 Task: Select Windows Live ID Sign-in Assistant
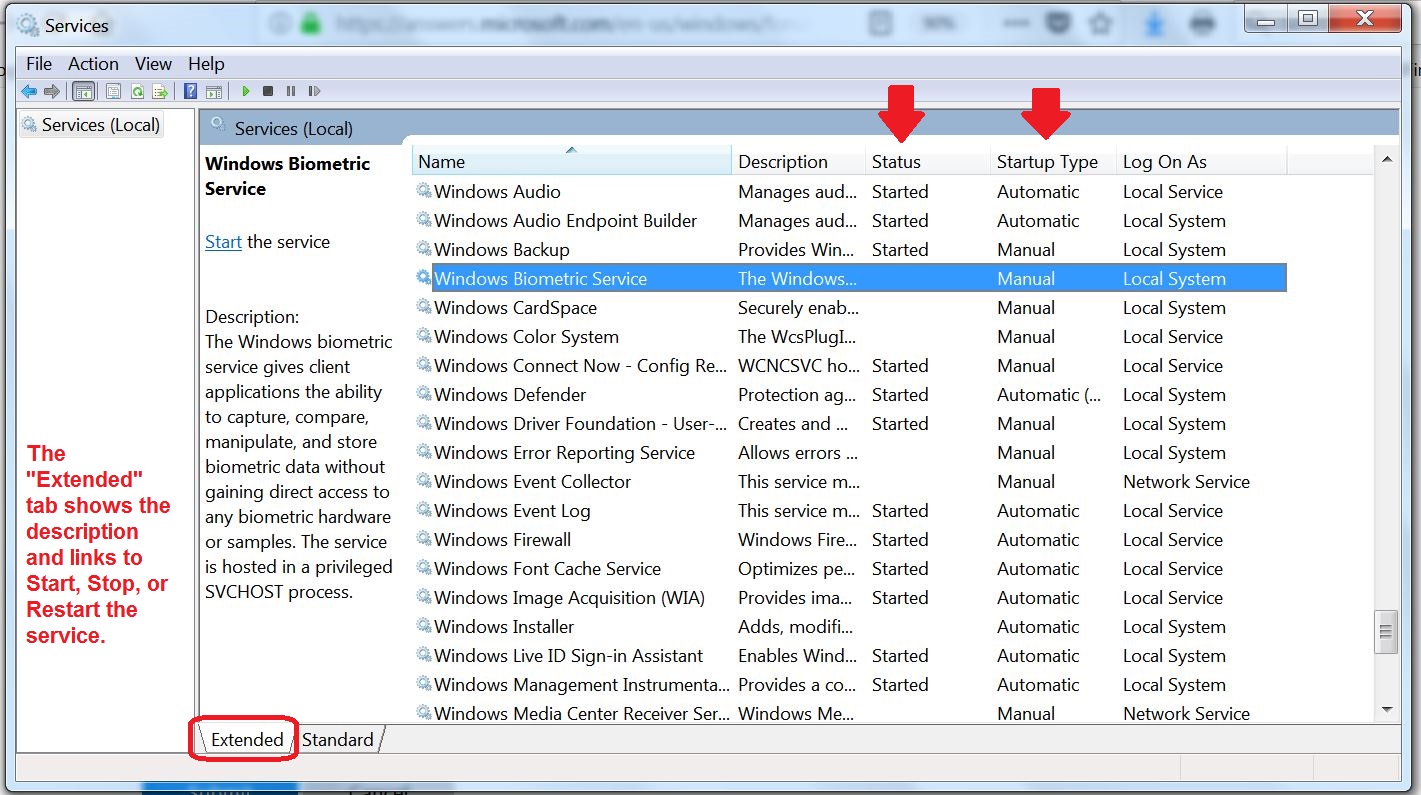point(568,656)
